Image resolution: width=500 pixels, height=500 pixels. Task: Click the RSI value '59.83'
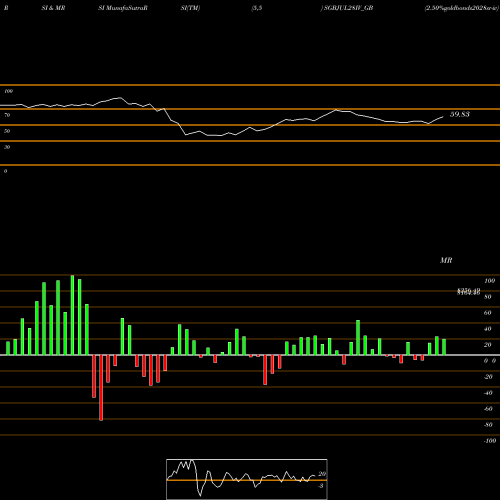coord(460,114)
